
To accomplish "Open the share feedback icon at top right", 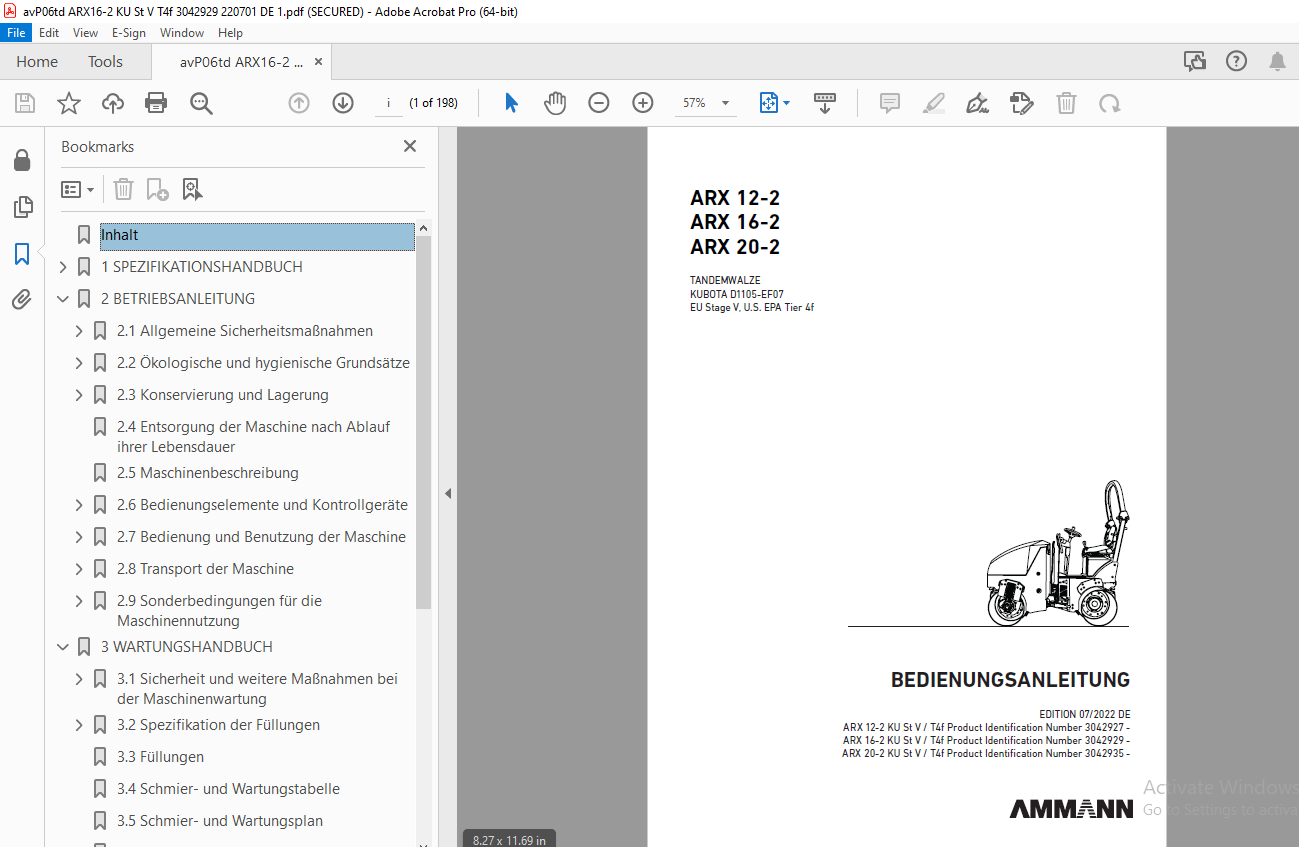I will click(1195, 62).
